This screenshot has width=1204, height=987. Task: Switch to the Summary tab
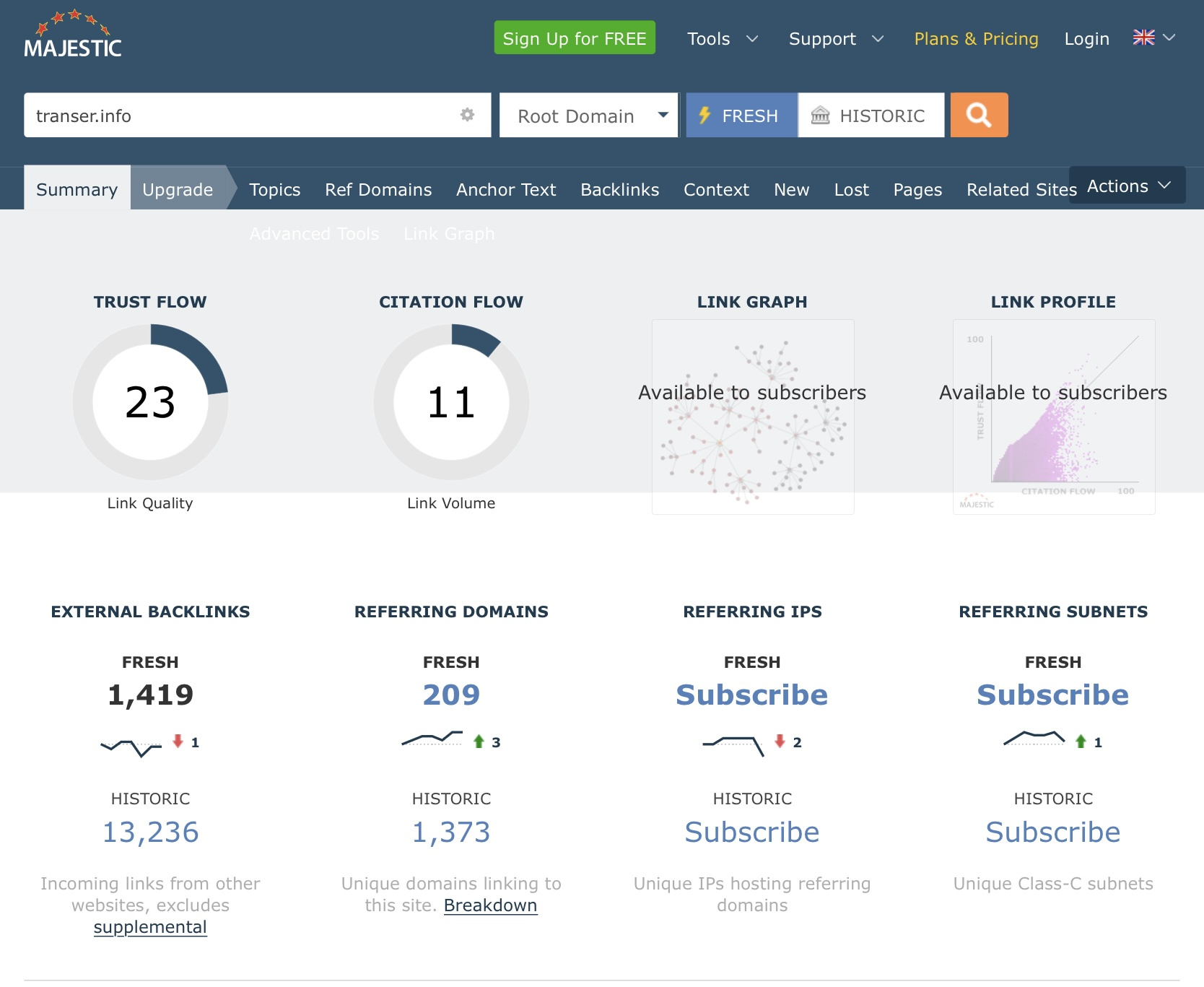[x=77, y=188]
